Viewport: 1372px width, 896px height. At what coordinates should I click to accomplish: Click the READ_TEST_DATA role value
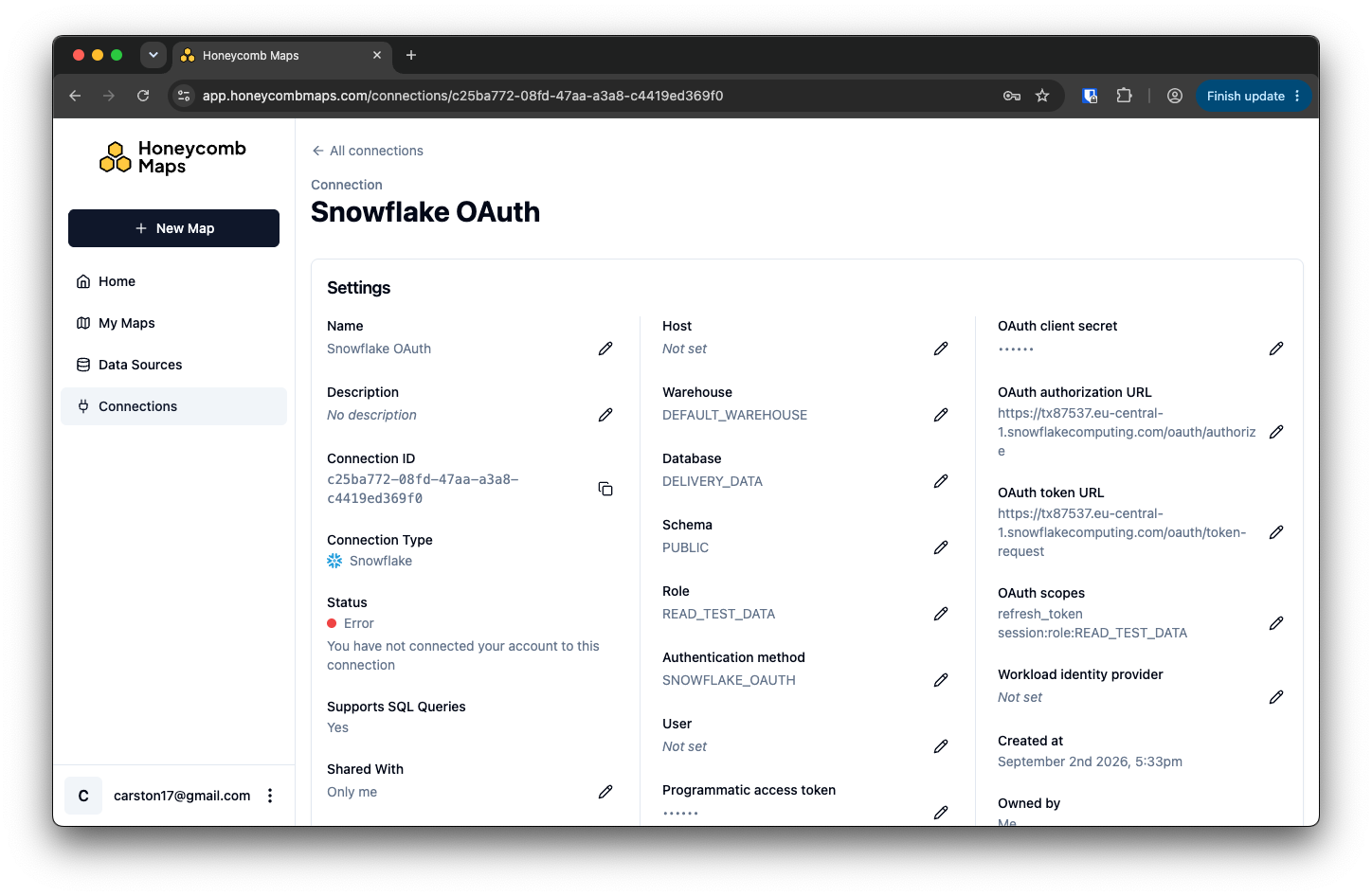(x=719, y=614)
